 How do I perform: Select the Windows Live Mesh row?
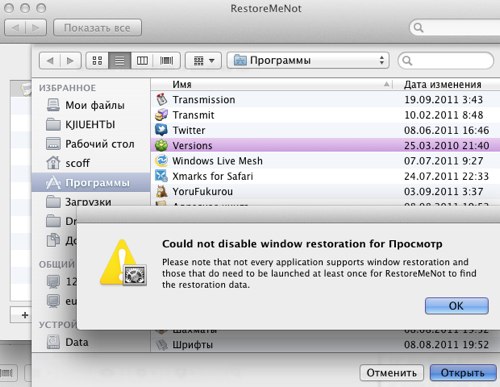point(325,161)
